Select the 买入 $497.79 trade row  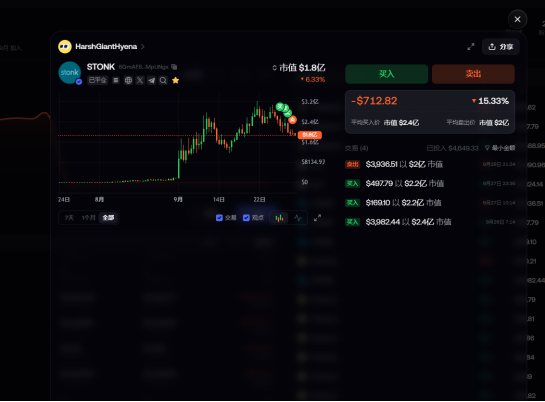click(430, 183)
